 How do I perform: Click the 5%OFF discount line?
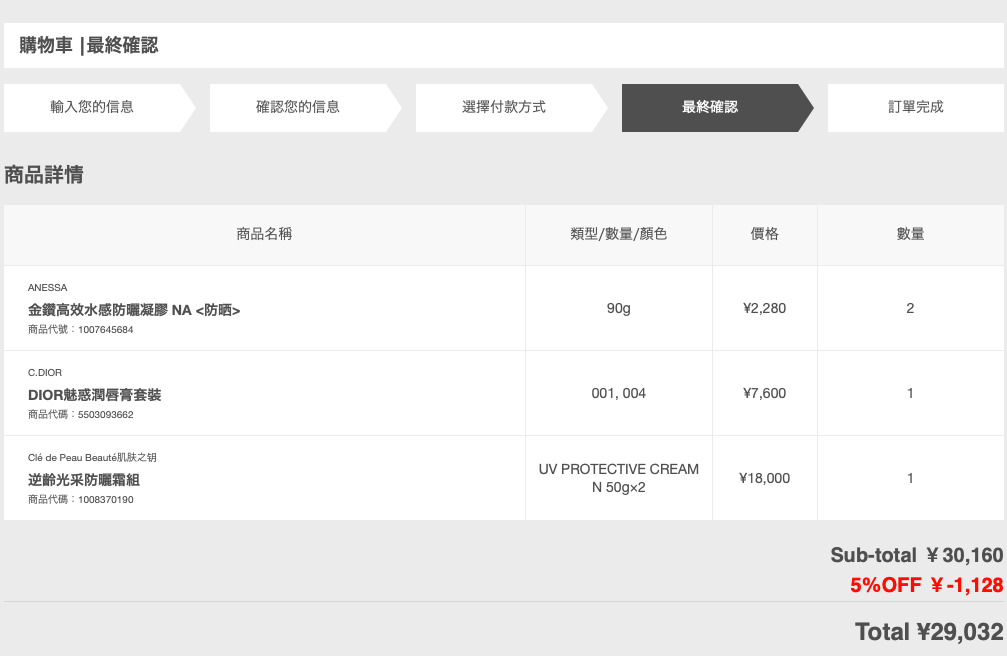(926, 586)
